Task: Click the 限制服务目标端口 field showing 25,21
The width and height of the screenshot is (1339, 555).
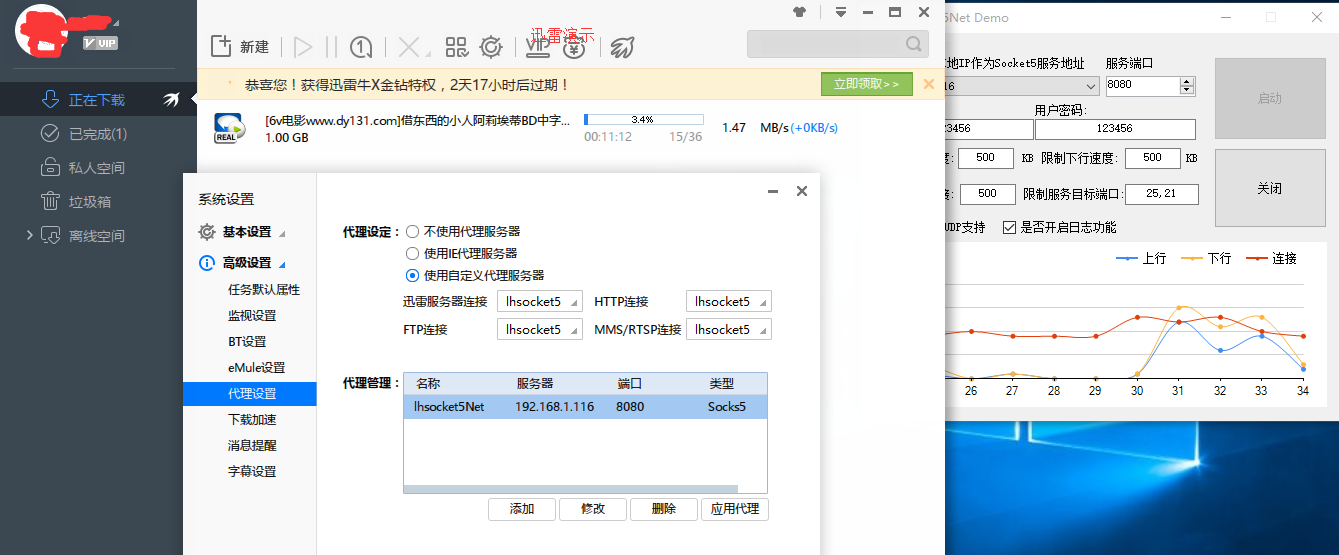Action: 1162,194
